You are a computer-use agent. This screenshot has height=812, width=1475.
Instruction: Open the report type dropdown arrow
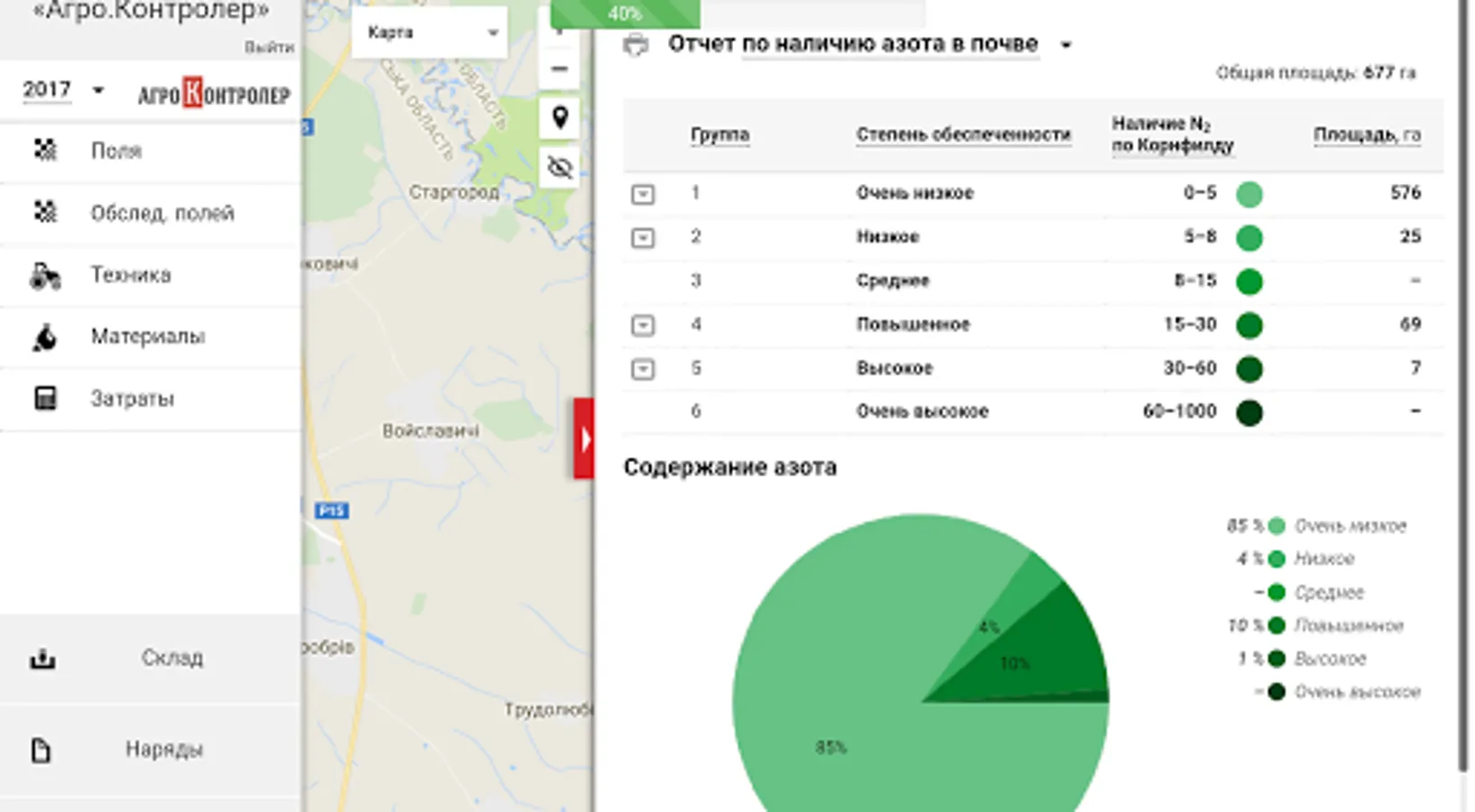(1065, 45)
